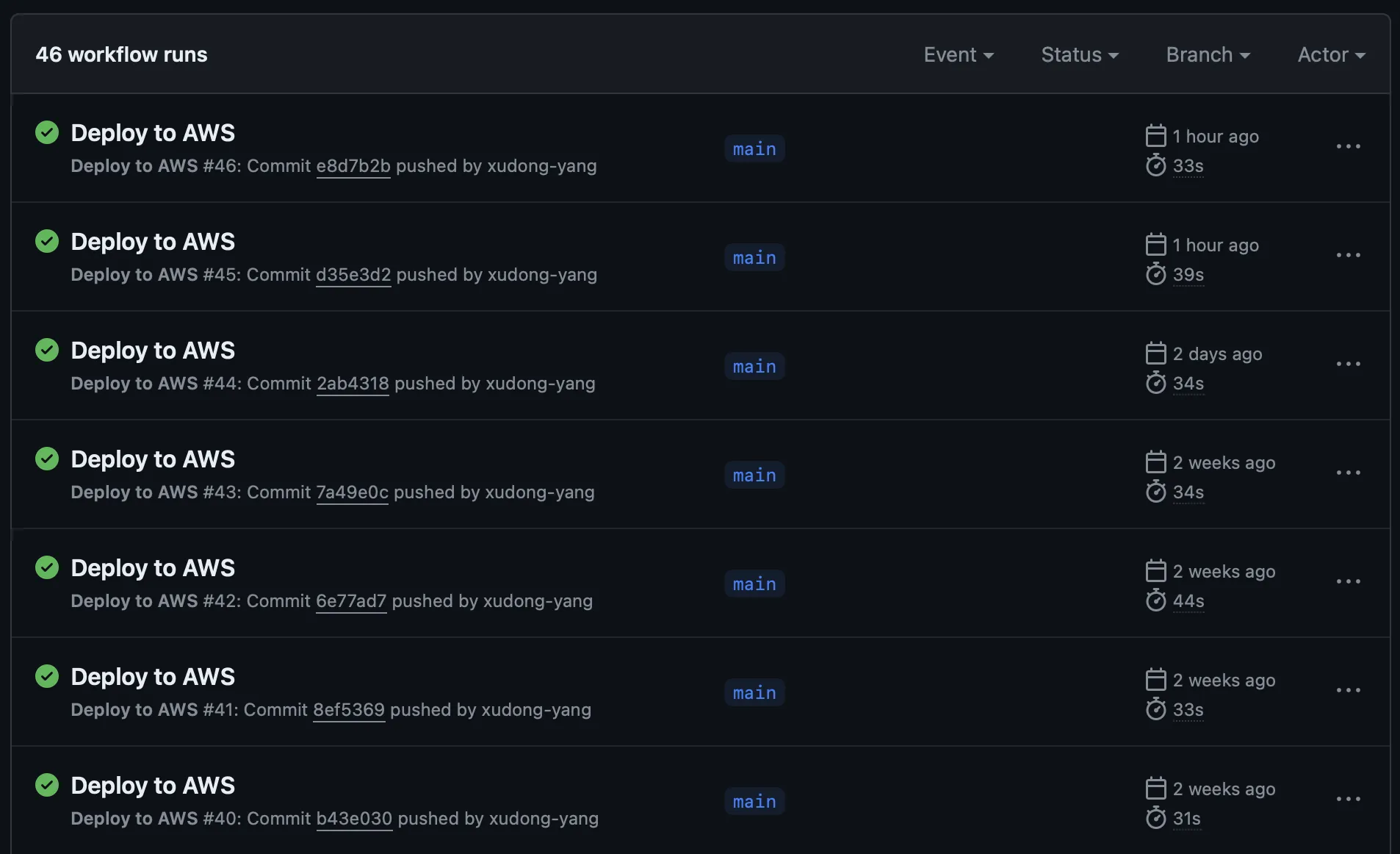Open commit e8d7b2b link
This screenshot has width=1400, height=854.
353,166
